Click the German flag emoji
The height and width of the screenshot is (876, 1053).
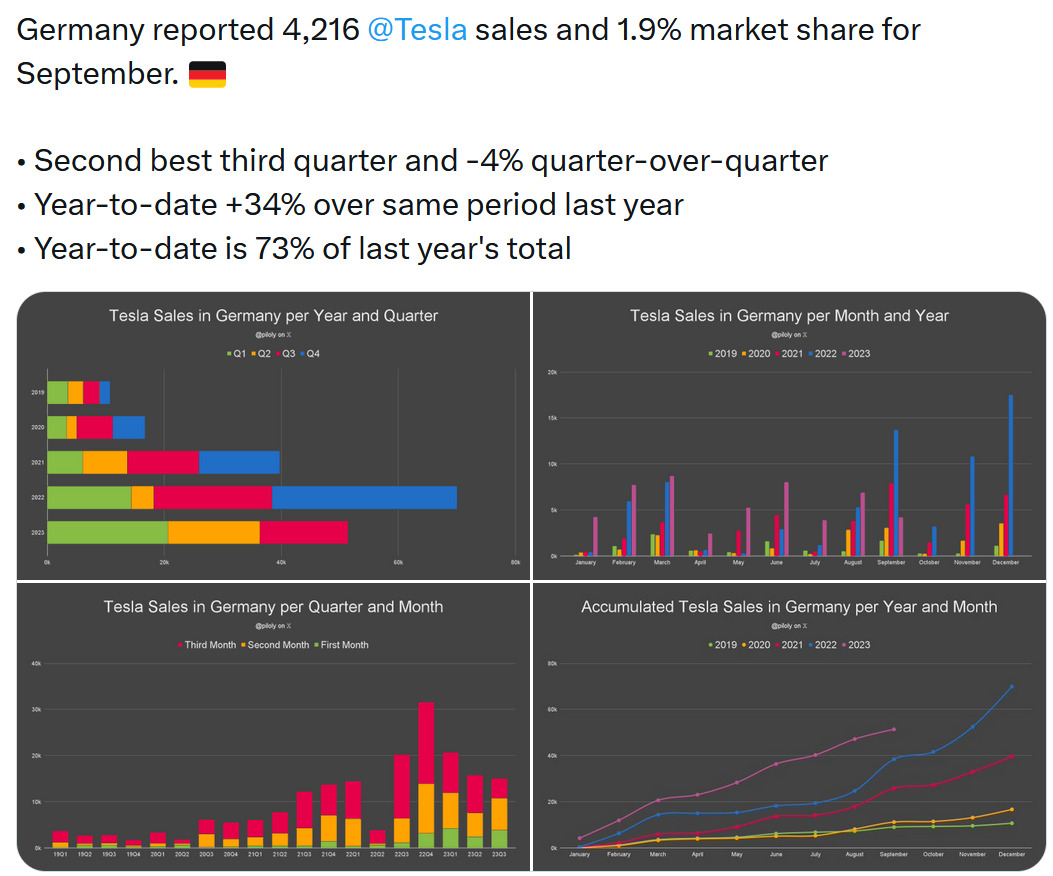tap(207, 74)
